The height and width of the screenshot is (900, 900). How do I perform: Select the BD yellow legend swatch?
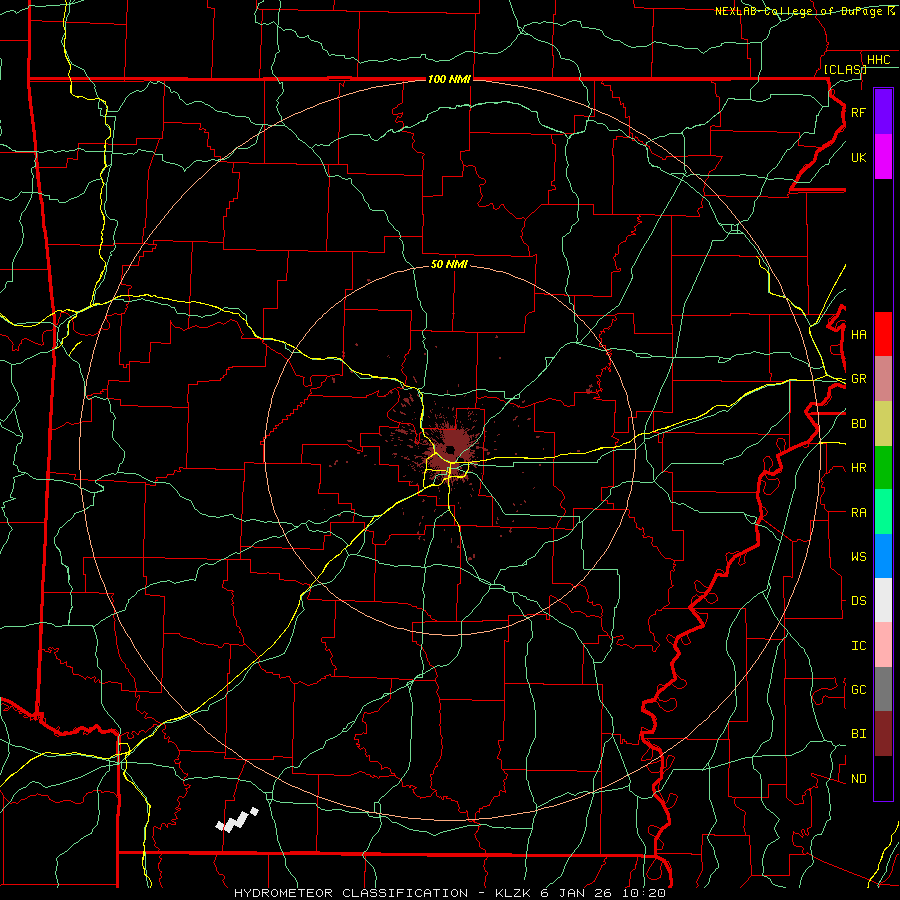(x=883, y=424)
